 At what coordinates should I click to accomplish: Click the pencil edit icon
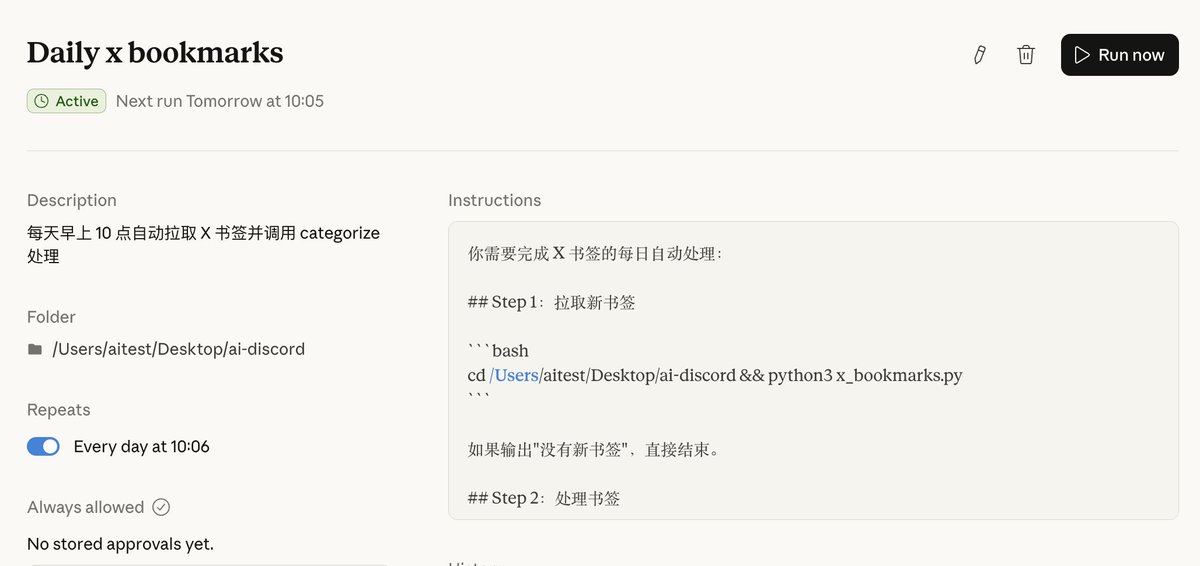pos(980,55)
